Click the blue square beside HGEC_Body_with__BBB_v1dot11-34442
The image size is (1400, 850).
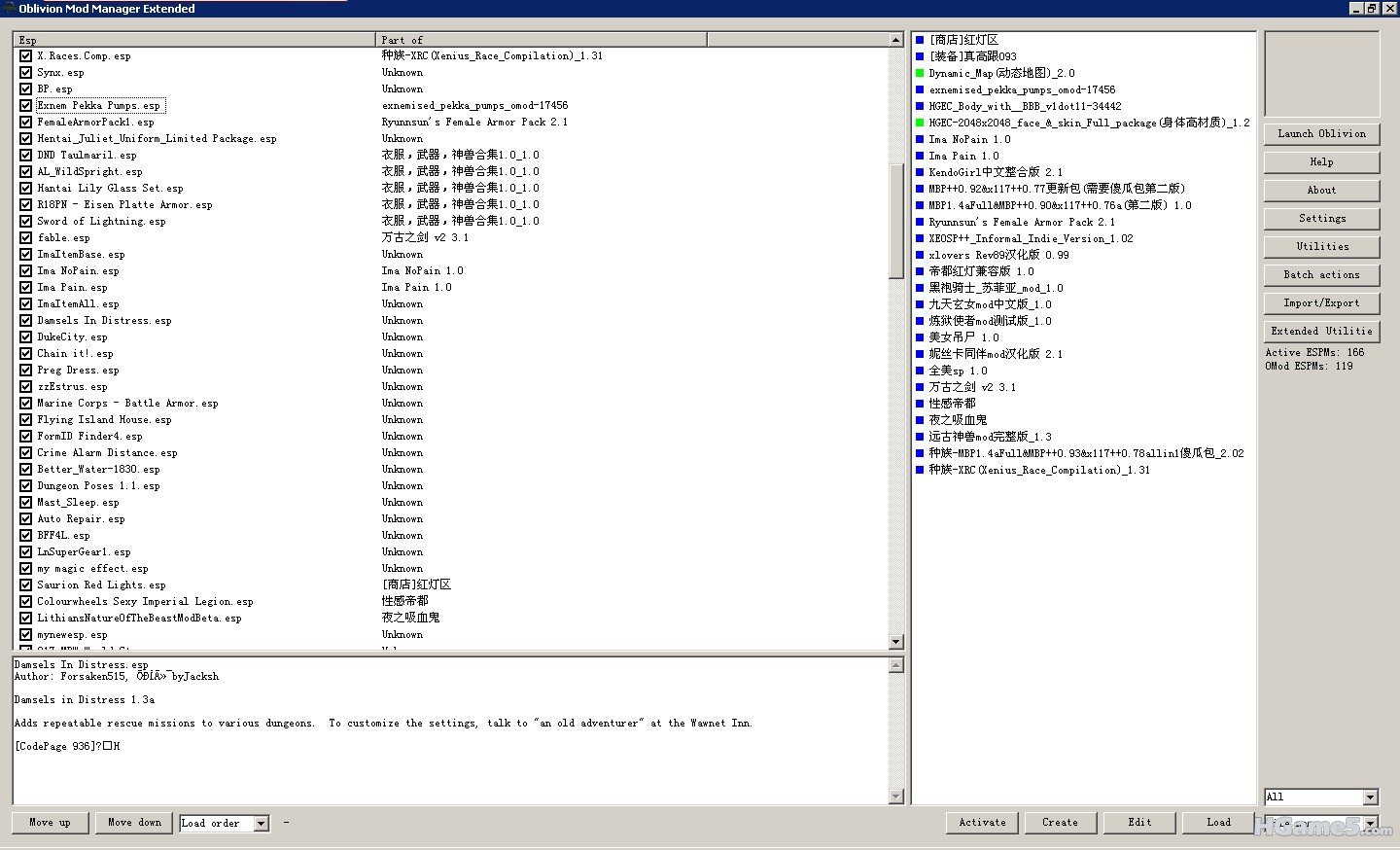[x=920, y=106]
